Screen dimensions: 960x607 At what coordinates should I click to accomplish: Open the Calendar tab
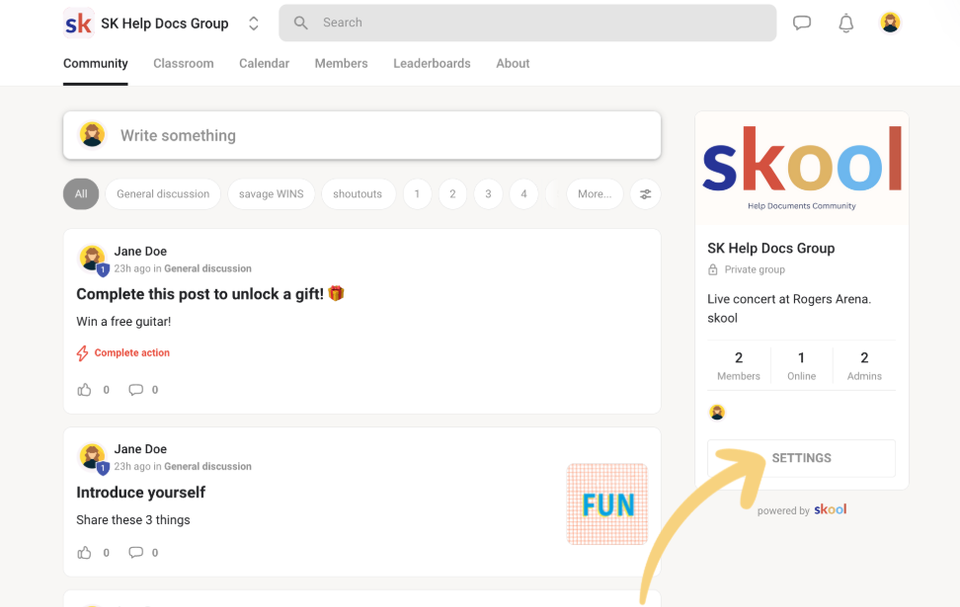pos(264,64)
